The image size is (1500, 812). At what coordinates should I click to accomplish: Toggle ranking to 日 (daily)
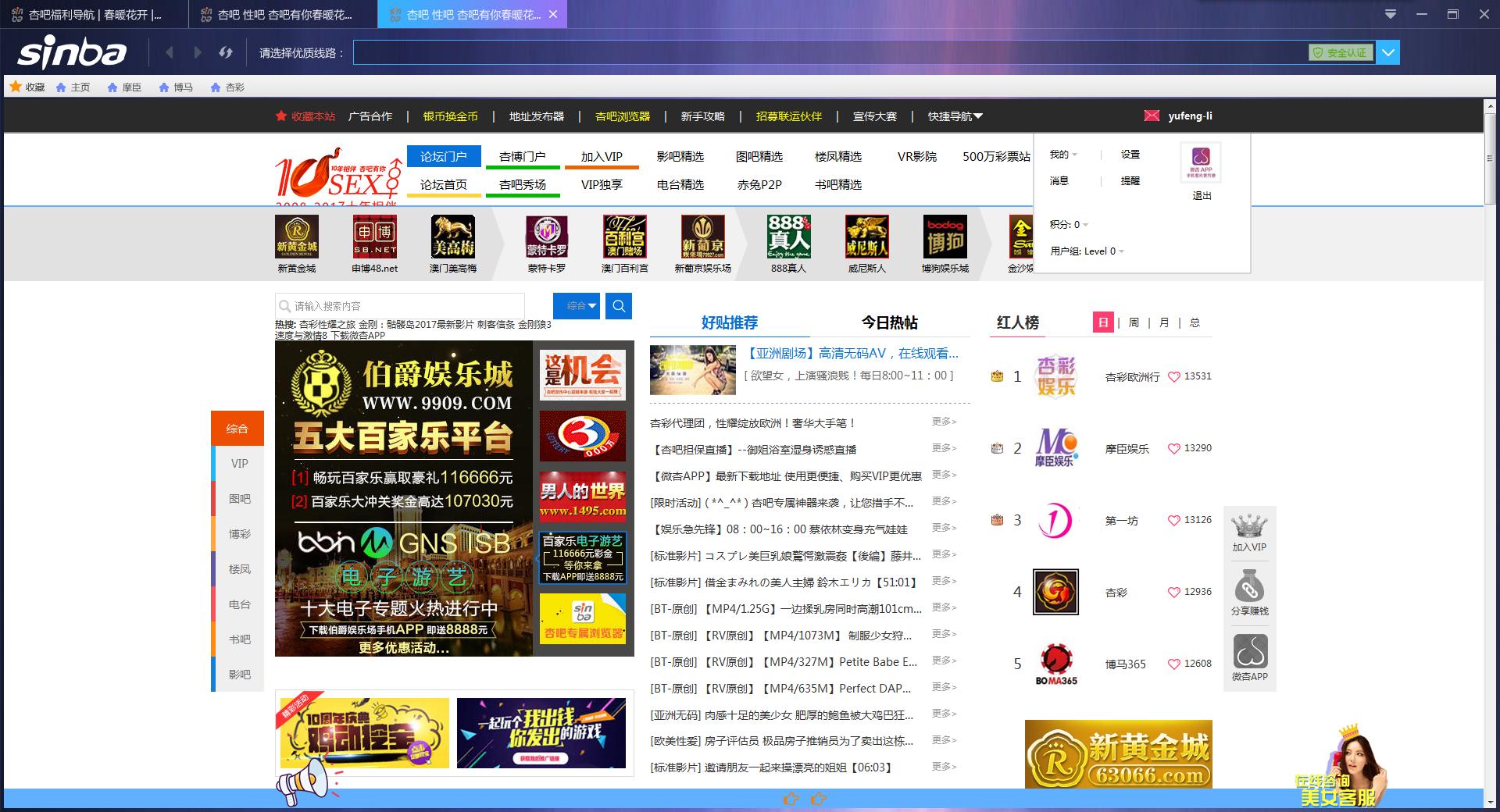(x=1103, y=322)
